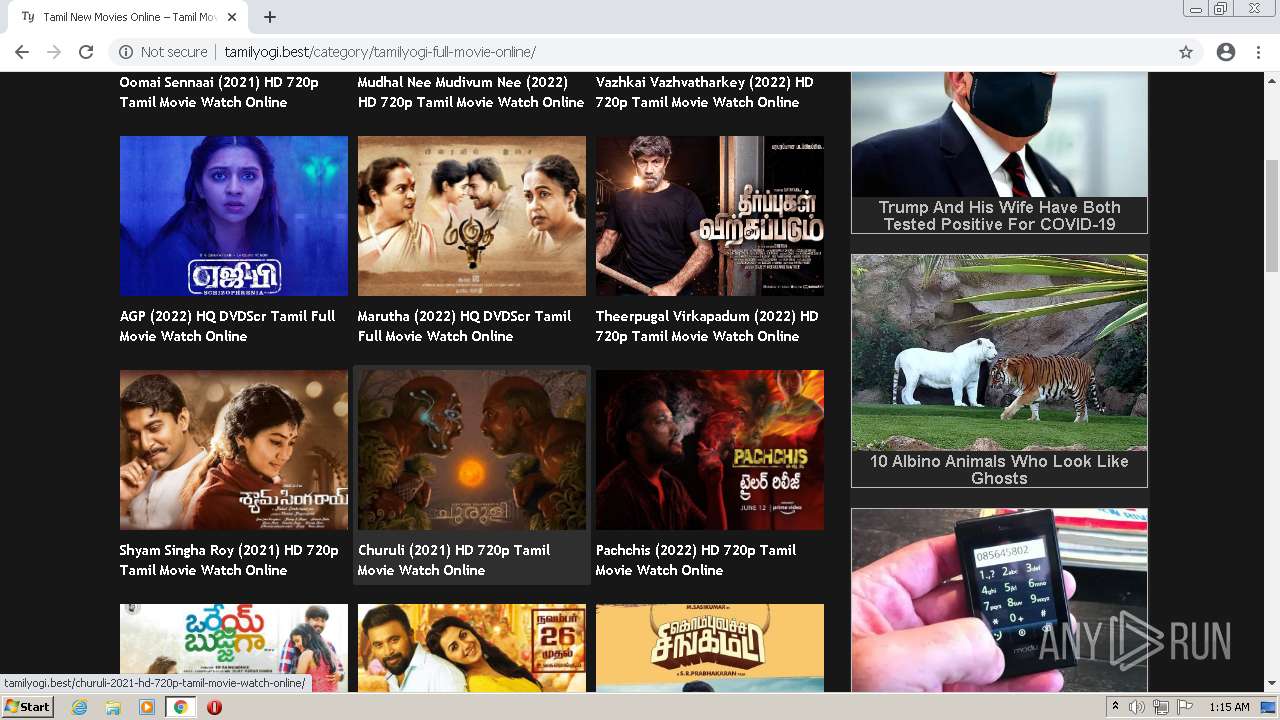This screenshot has height=720, width=1280.
Task: Open the AGP (2022) movie poster
Action: pos(234,216)
